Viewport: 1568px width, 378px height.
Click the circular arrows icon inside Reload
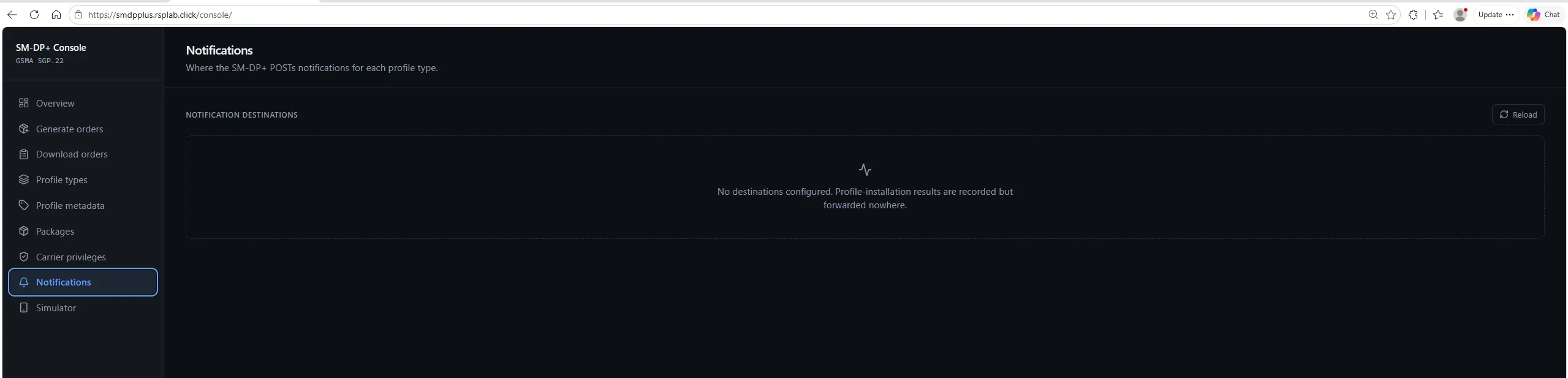[1504, 115]
